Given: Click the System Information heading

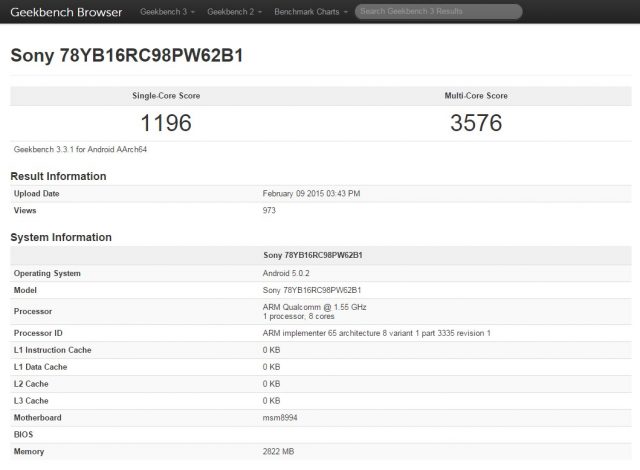Looking at the screenshot, I should [61, 237].
